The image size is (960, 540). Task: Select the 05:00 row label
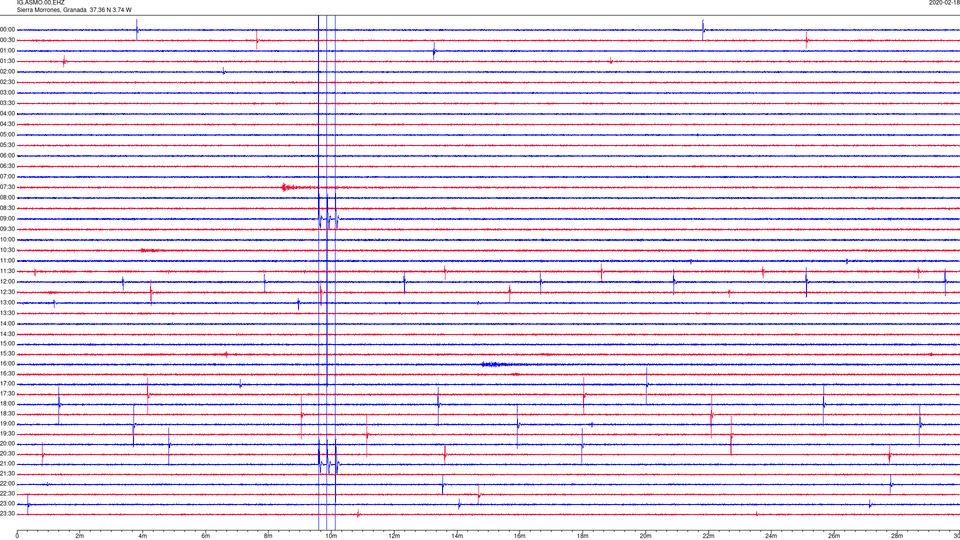pos(8,135)
